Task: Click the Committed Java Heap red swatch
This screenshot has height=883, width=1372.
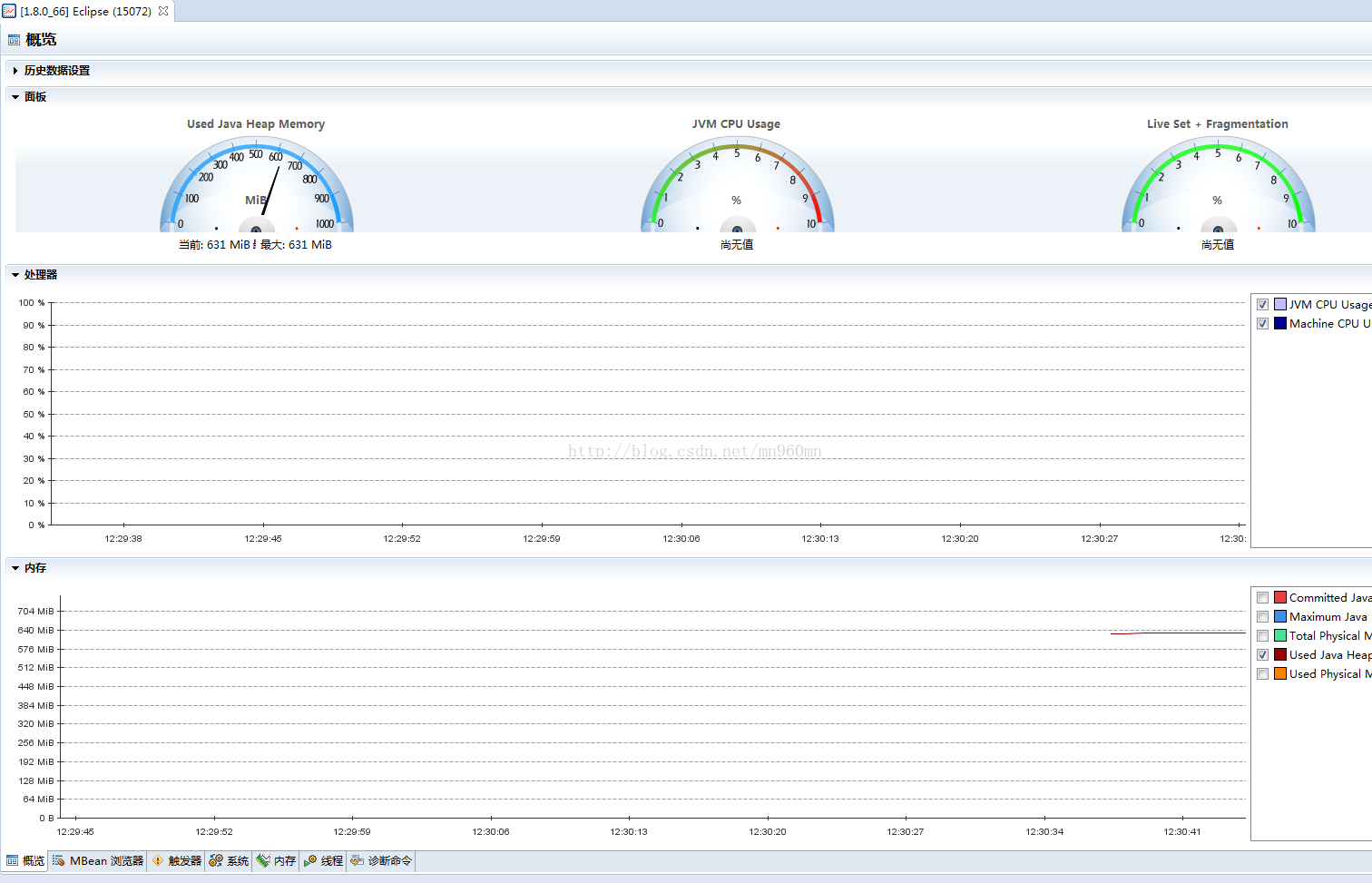Action: pyautogui.click(x=1280, y=598)
